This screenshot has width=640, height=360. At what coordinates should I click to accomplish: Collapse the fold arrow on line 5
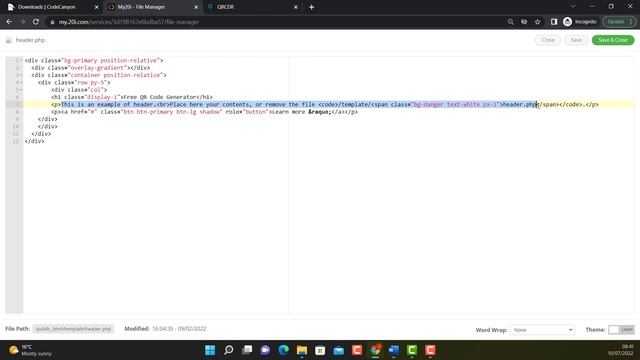pyautogui.click(x=21, y=90)
